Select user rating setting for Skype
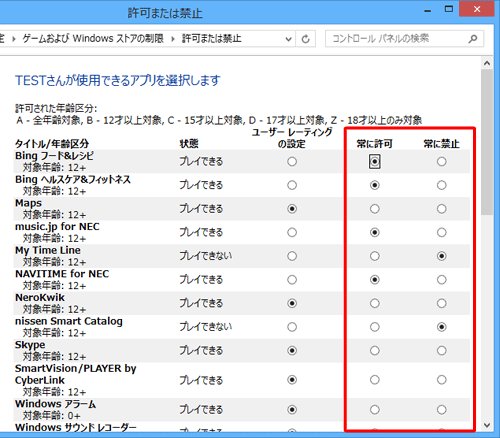Screen dimensions: 500x438 (292, 351)
